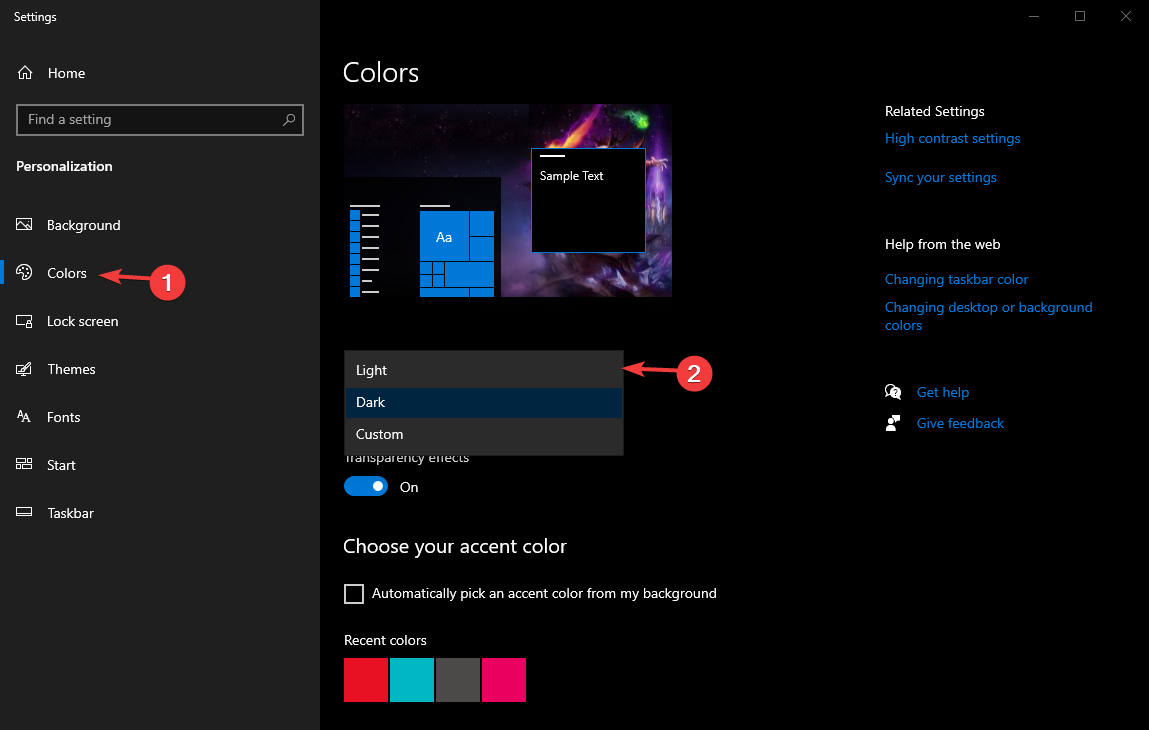Turn off Transparency effects
This screenshot has height=730, width=1149.
click(x=366, y=486)
